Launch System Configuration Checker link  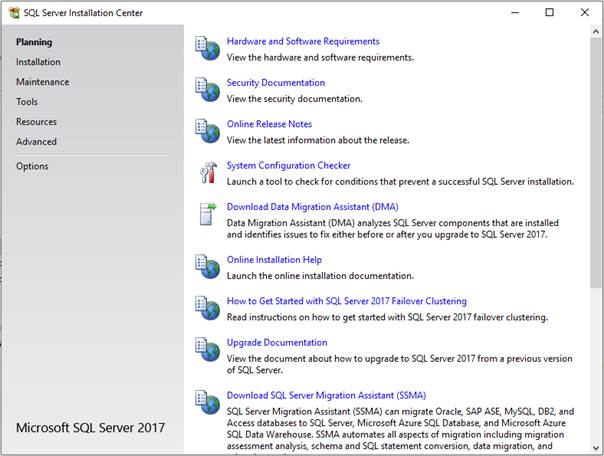click(288, 166)
